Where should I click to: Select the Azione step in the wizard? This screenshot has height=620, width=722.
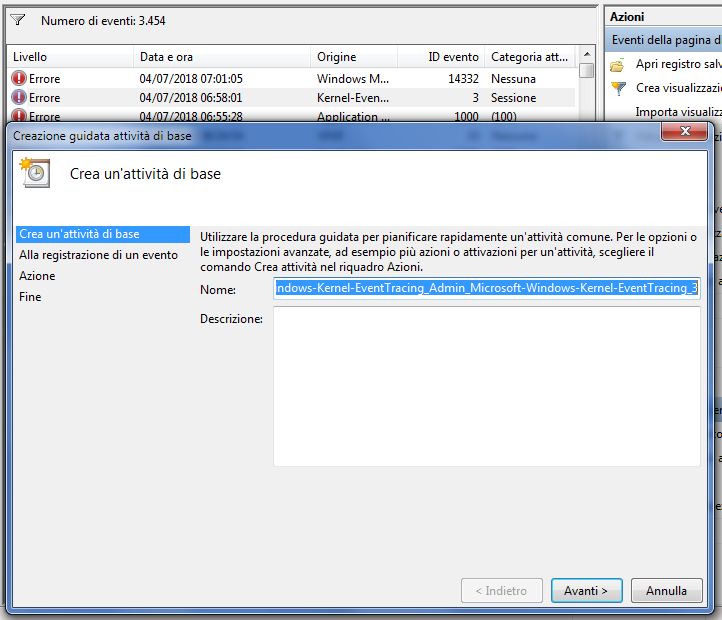pyautogui.click(x=38, y=276)
